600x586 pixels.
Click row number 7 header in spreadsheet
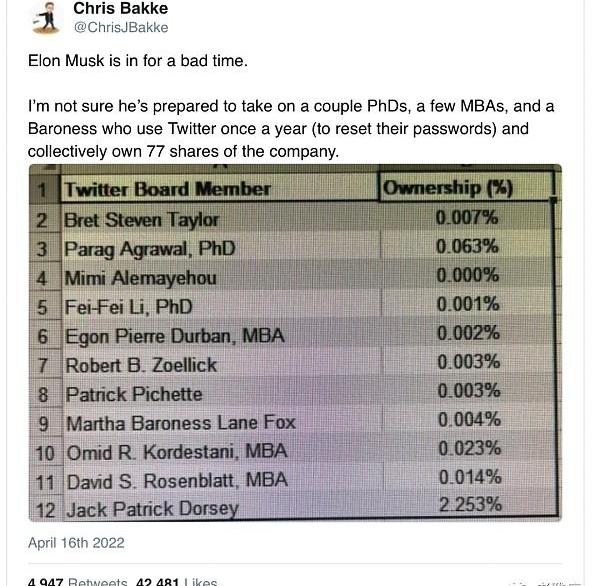pos(43,365)
